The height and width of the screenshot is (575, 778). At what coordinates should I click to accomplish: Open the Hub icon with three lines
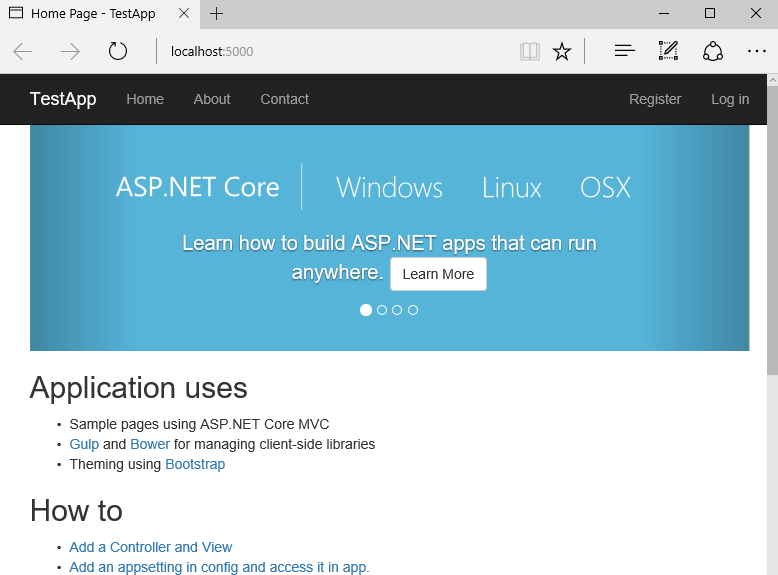pyautogui.click(x=625, y=51)
